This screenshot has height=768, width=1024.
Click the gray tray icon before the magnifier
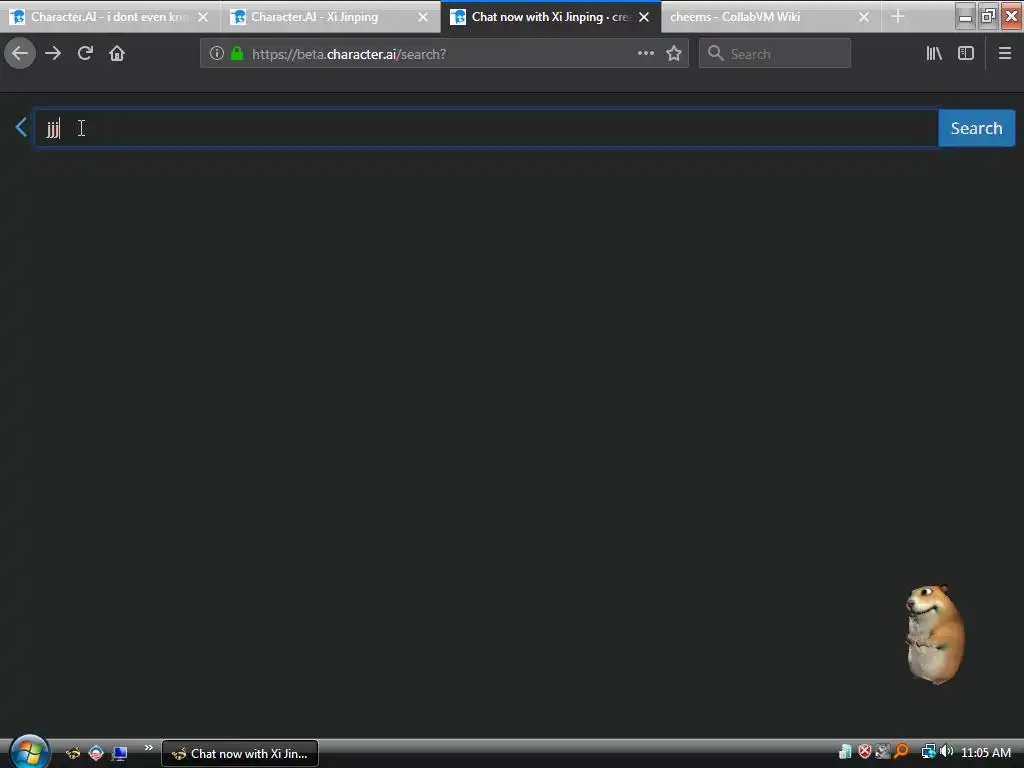click(883, 752)
